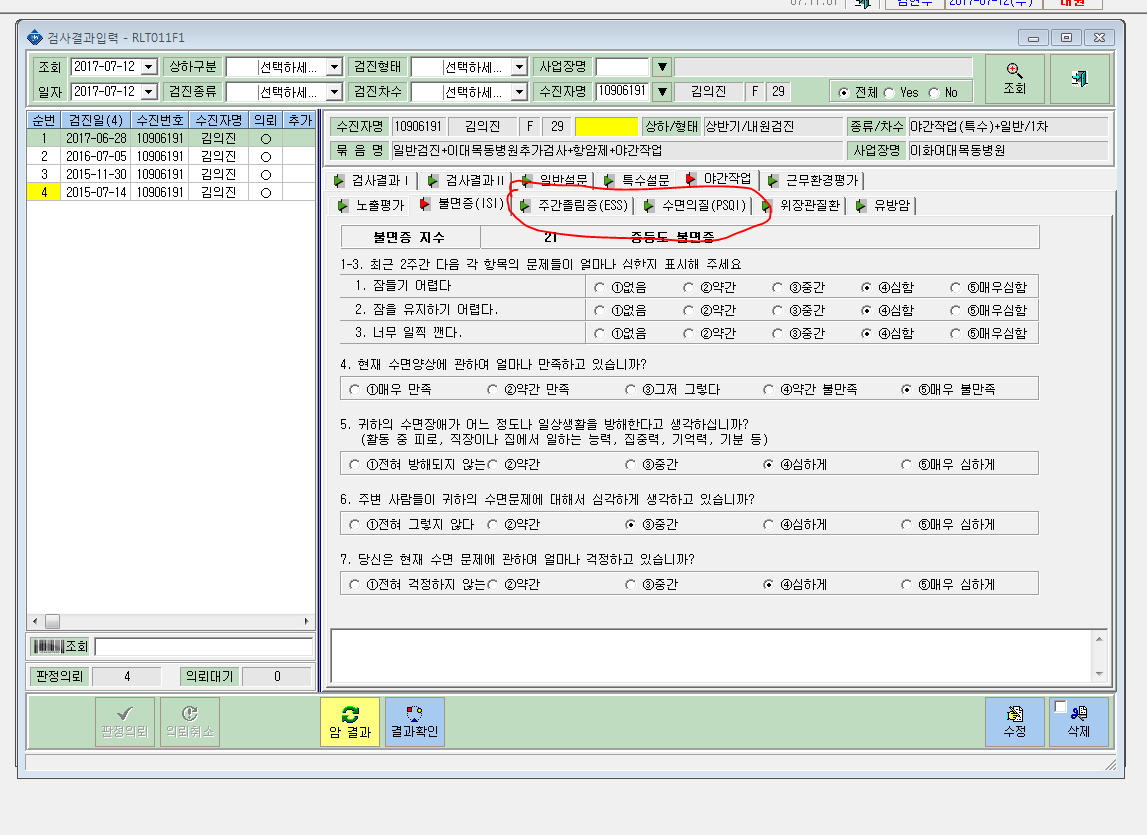Expand the 상하구분 dropdown
The width and height of the screenshot is (1147, 835).
(x=334, y=67)
